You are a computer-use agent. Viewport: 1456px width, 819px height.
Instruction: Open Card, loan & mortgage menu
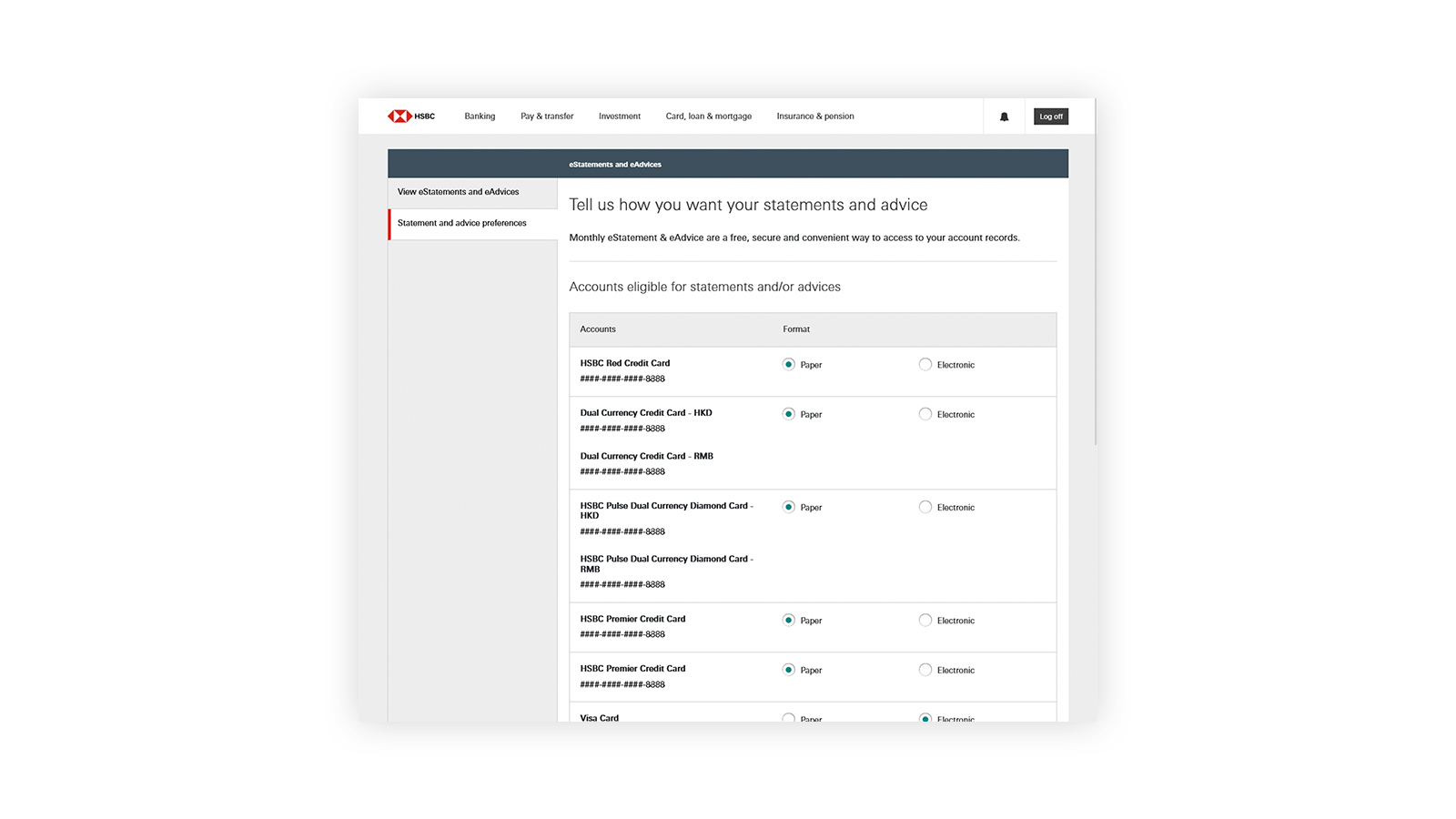pos(709,116)
